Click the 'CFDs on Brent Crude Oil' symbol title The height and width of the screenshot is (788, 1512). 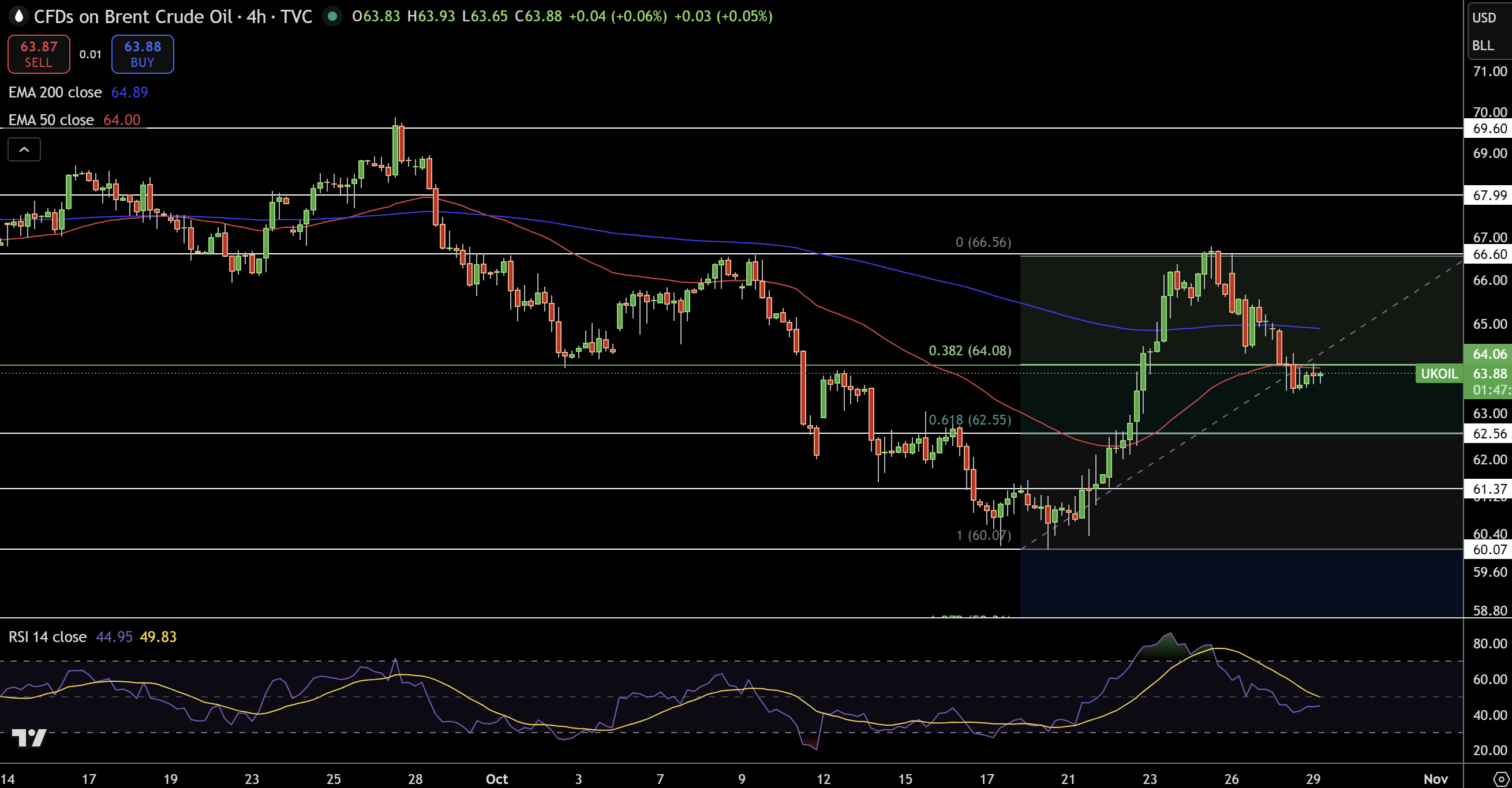133,16
